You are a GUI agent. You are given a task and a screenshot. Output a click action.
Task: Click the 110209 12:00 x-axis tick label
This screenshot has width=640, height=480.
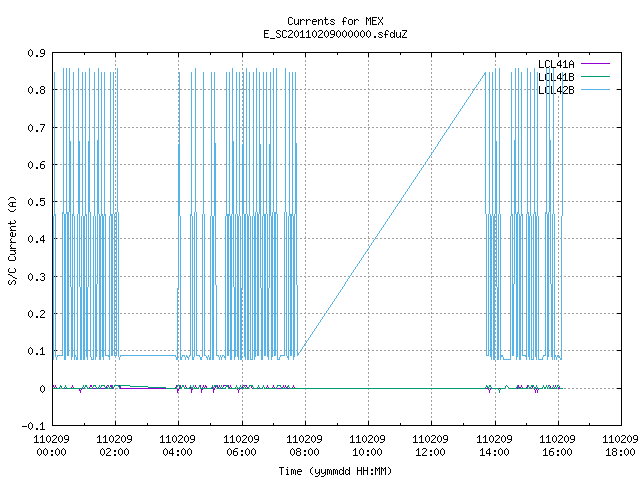click(431, 446)
